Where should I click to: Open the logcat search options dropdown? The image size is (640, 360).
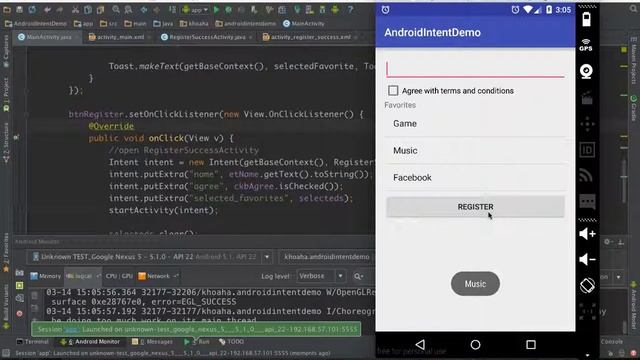(358, 276)
